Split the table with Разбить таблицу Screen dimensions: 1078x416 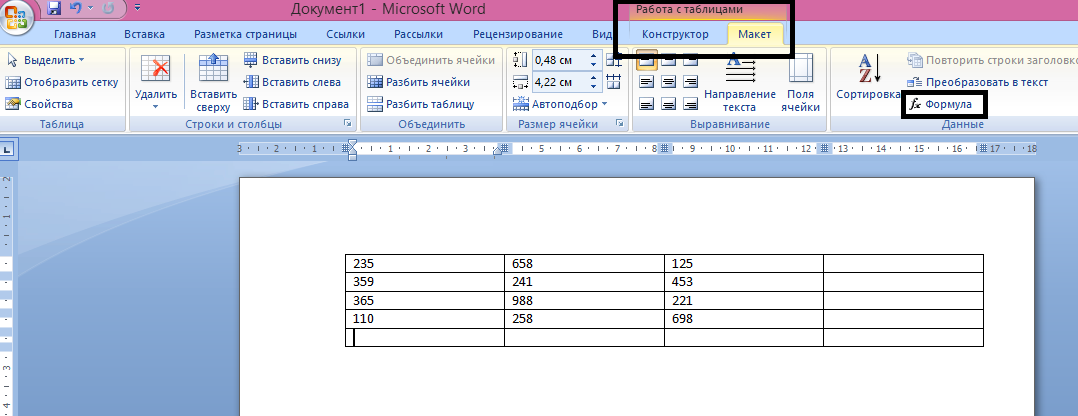point(421,104)
